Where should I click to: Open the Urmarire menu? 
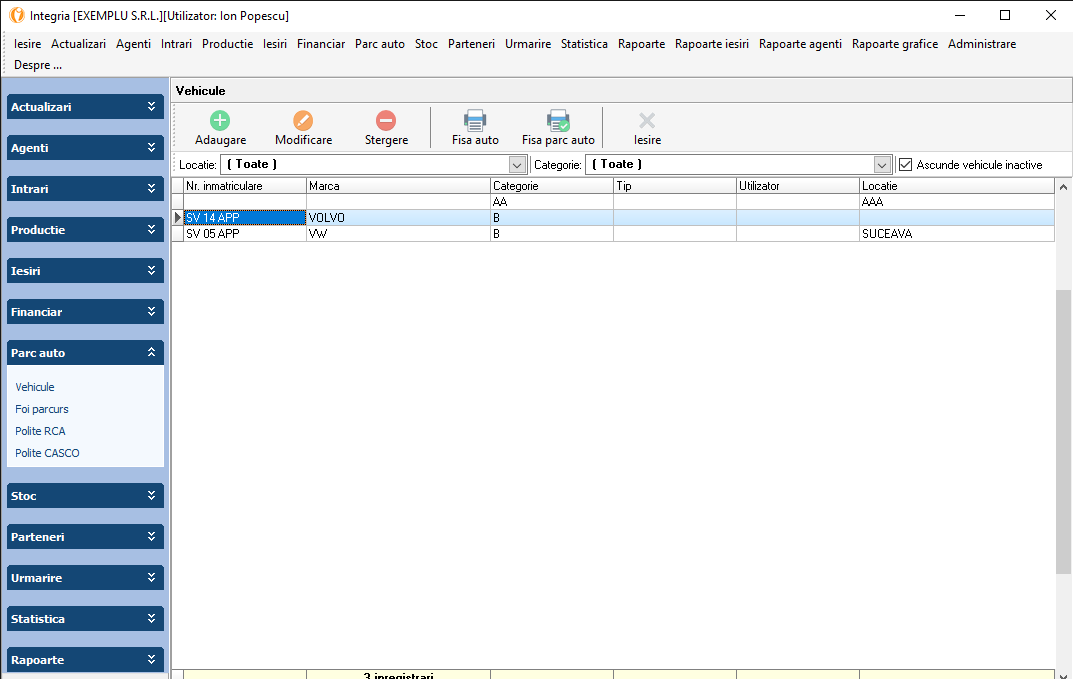[x=528, y=44]
